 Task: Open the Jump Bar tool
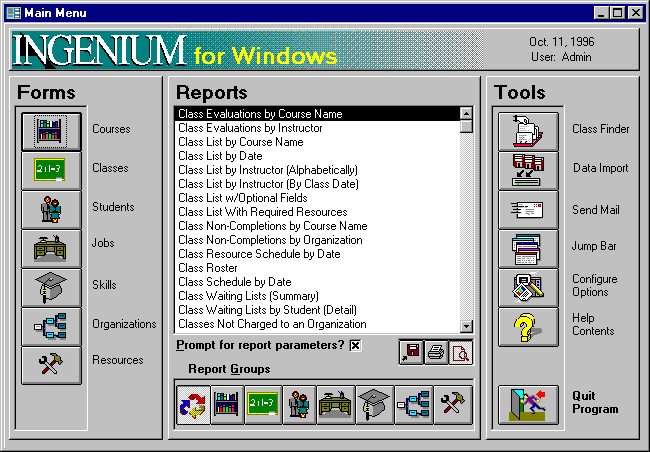coord(528,249)
